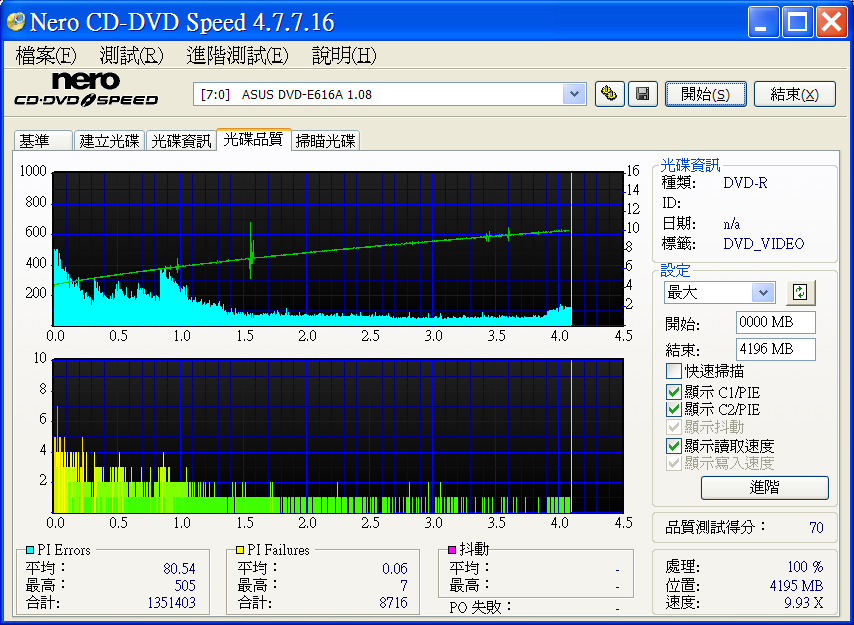The image size is (854, 625).
Task: Click the label value DVD_VIDEO
Action: click(764, 243)
